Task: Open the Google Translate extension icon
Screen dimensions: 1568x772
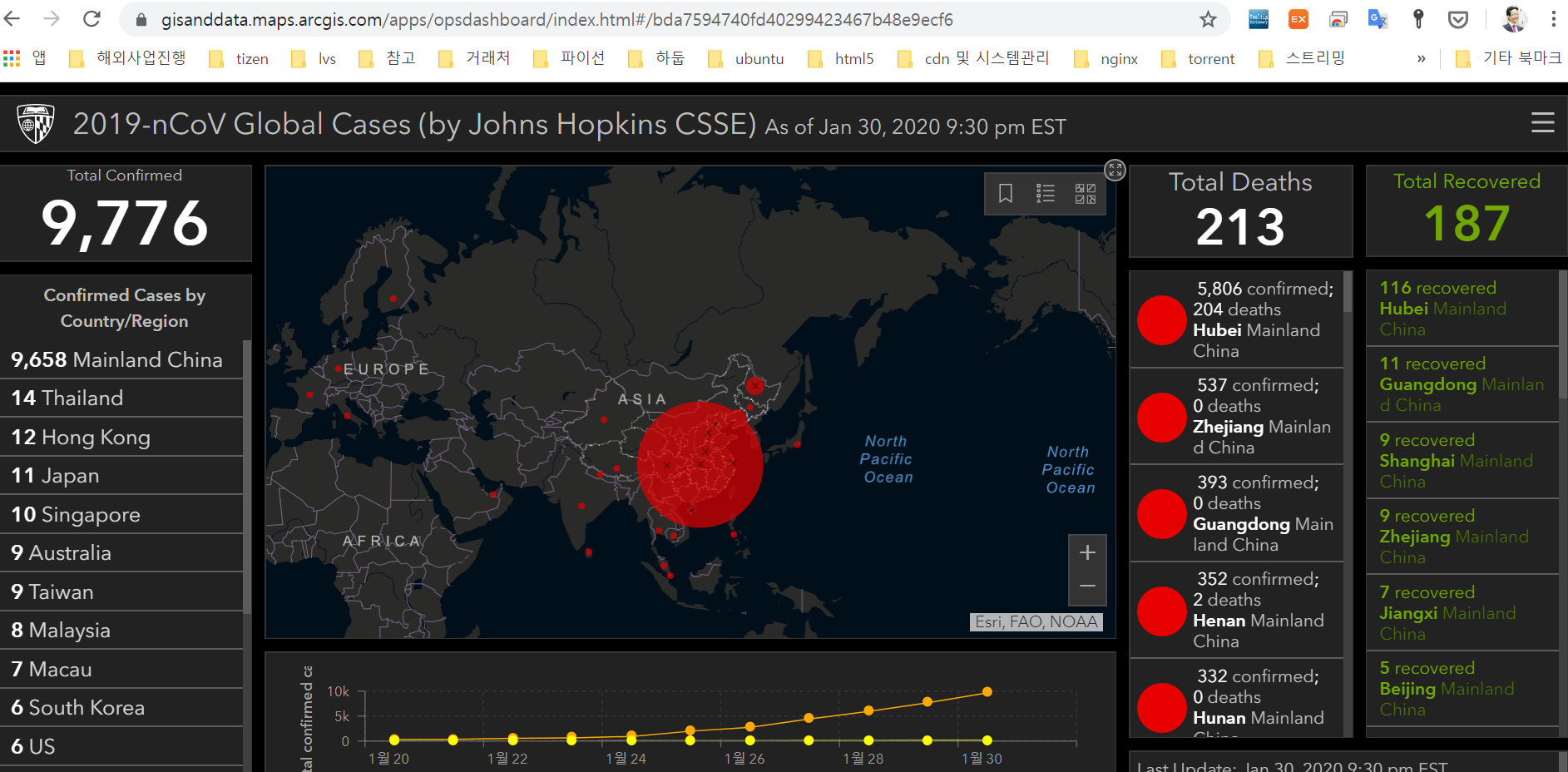Action: click(x=1378, y=19)
